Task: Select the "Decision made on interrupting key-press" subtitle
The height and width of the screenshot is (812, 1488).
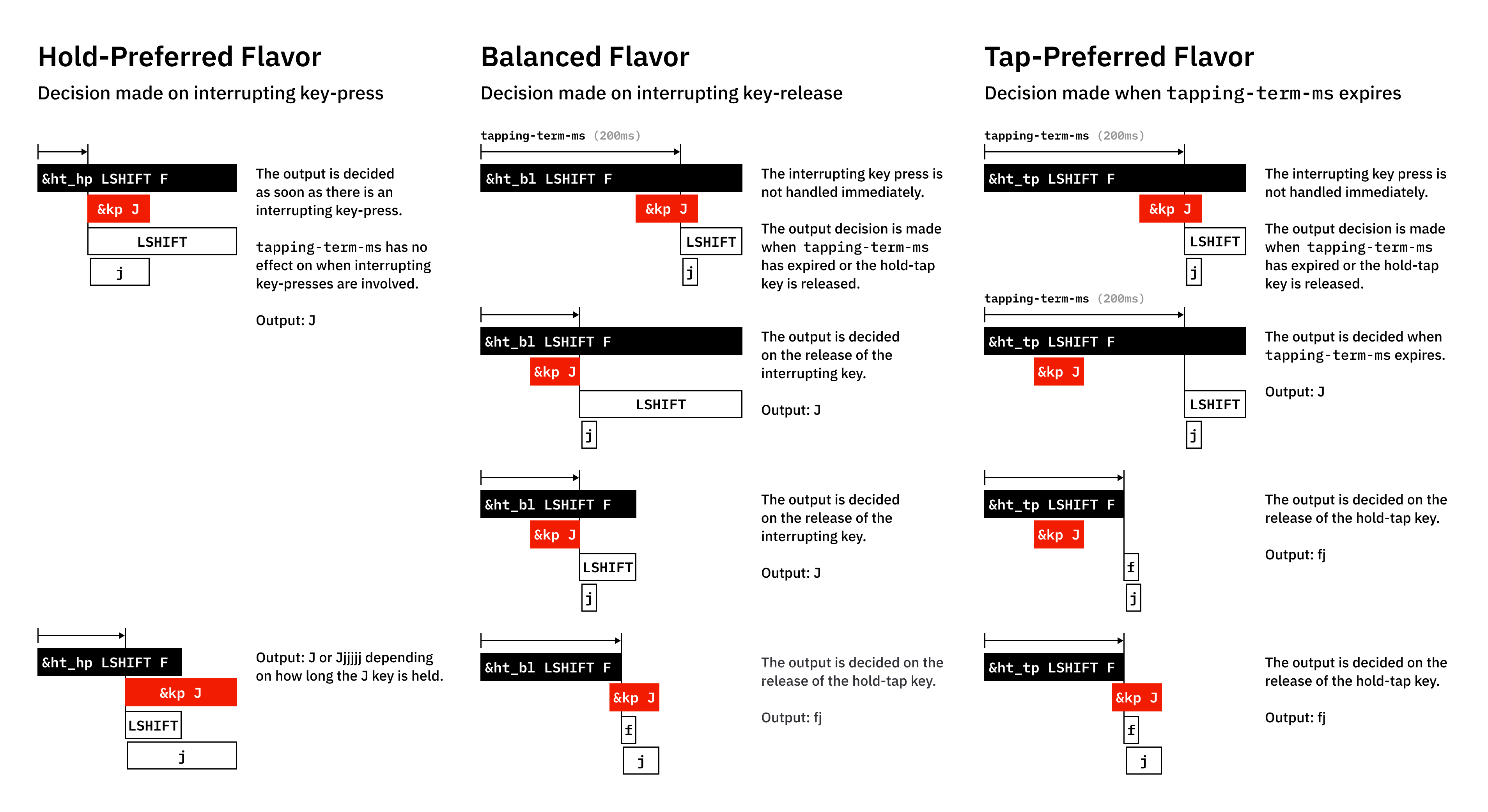Action: tap(210, 93)
